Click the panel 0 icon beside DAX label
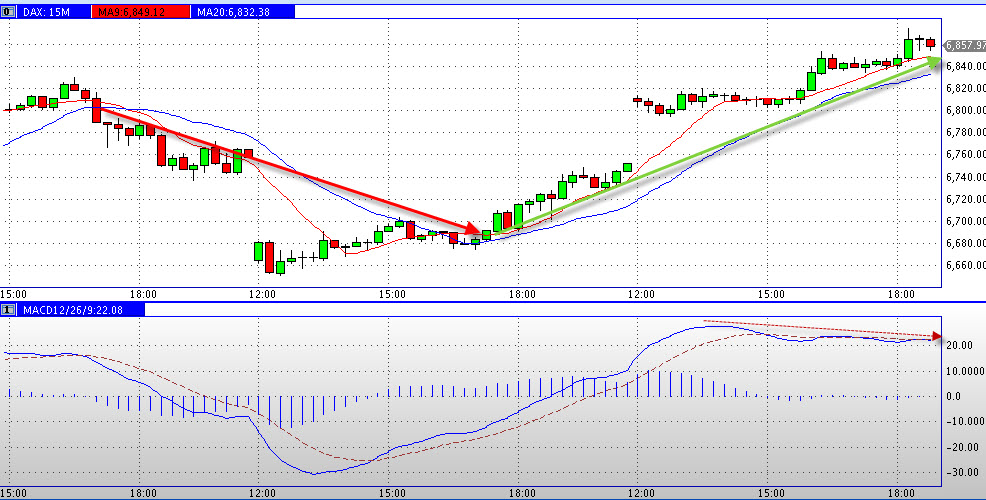 9,11
